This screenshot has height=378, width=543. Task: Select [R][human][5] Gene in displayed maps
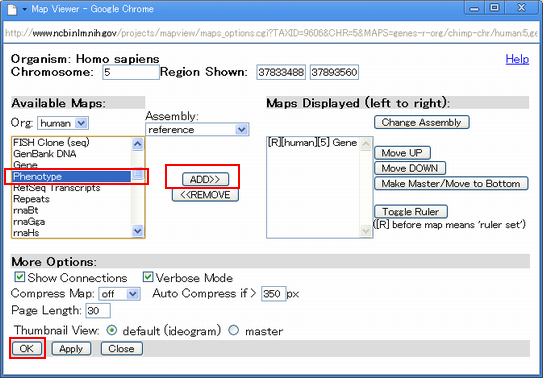point(313,143)
